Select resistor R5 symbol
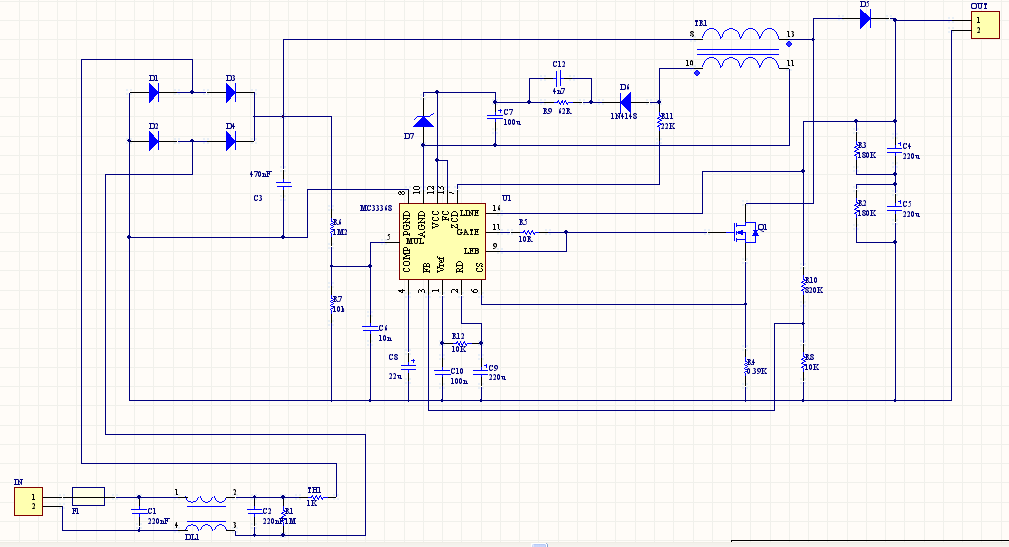This screenshot has width=1009, height=547. (x=528, y=232)
